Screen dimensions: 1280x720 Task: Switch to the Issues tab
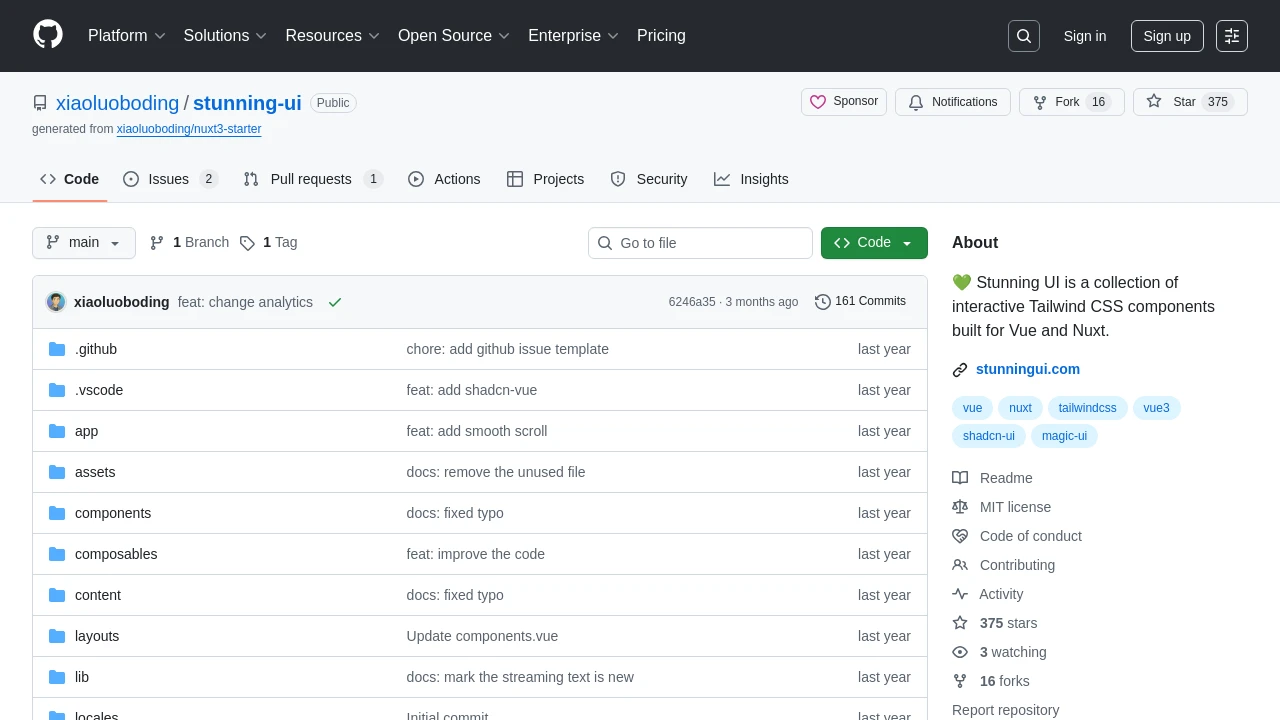tap(170, 179)
